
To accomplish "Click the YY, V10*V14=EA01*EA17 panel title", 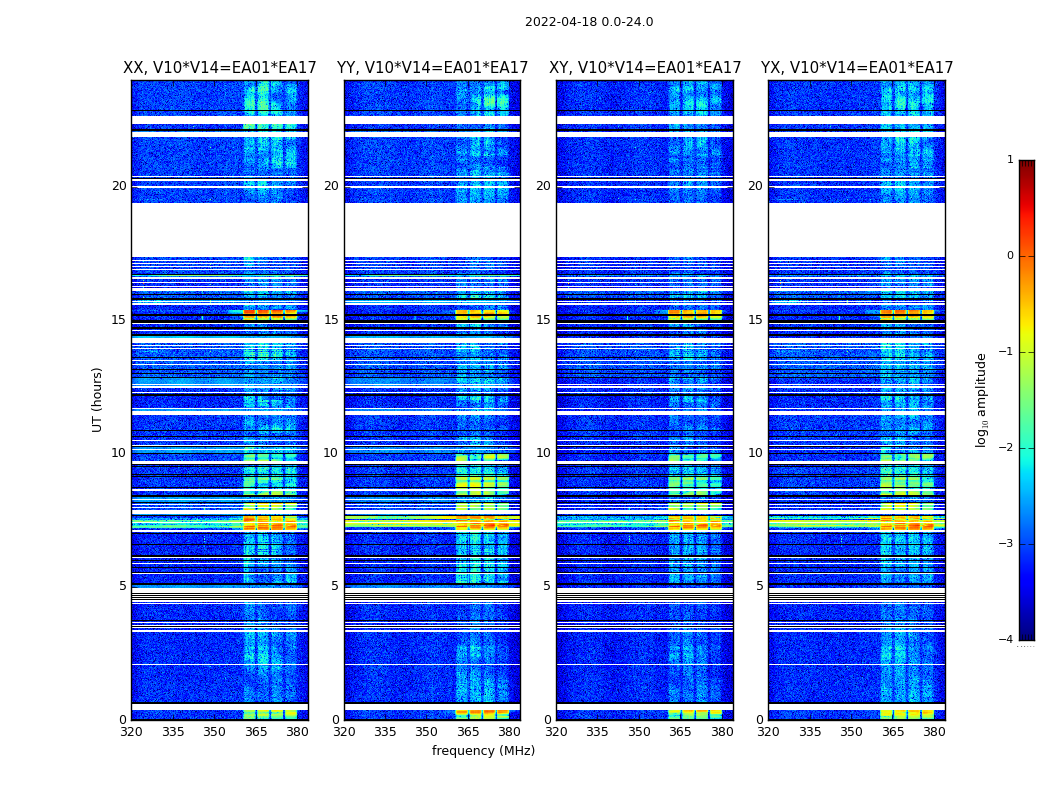I will tap(433, 68).
